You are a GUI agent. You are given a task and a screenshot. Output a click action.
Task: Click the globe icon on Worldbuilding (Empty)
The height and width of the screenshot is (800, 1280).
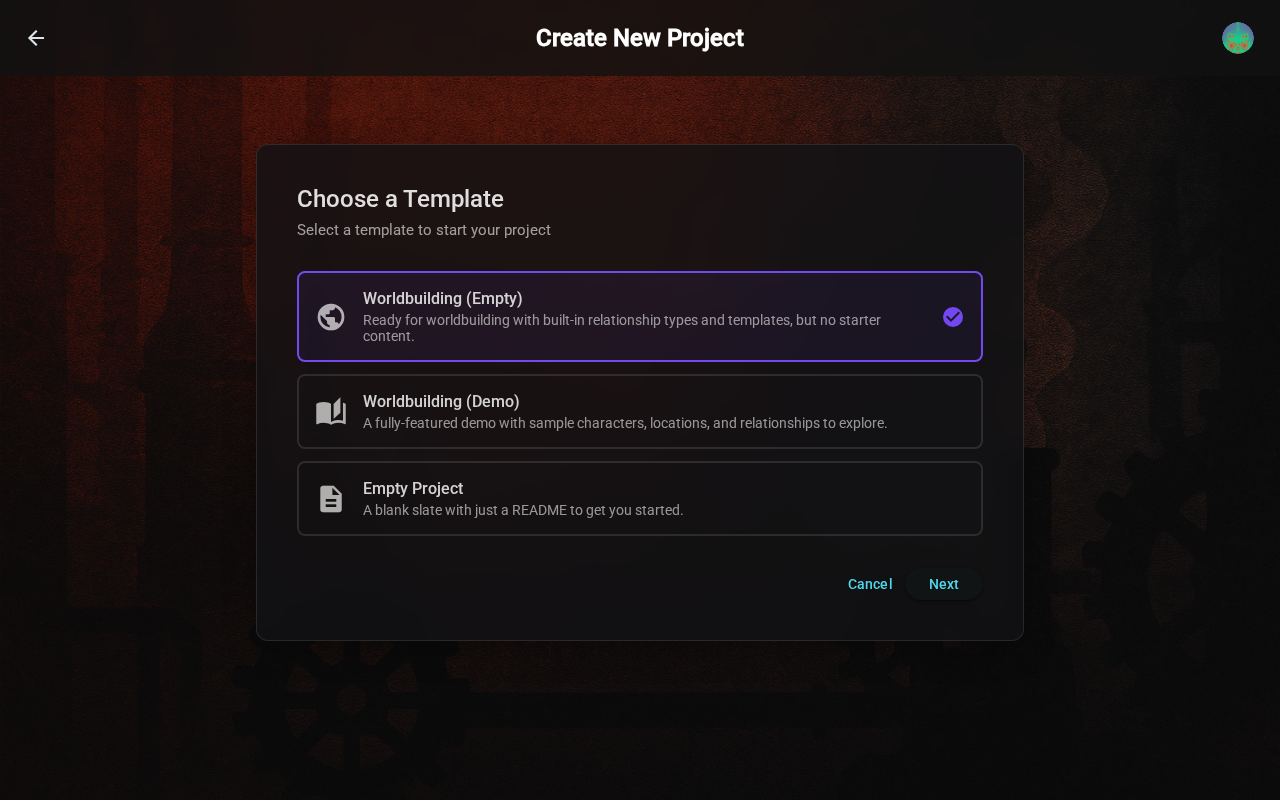click(x=331, y=317)
